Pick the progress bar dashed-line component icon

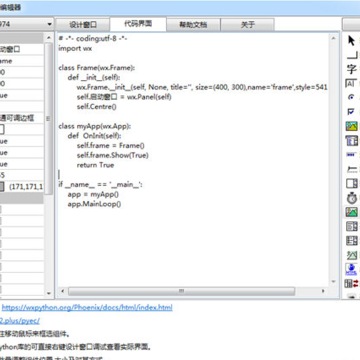351,155
